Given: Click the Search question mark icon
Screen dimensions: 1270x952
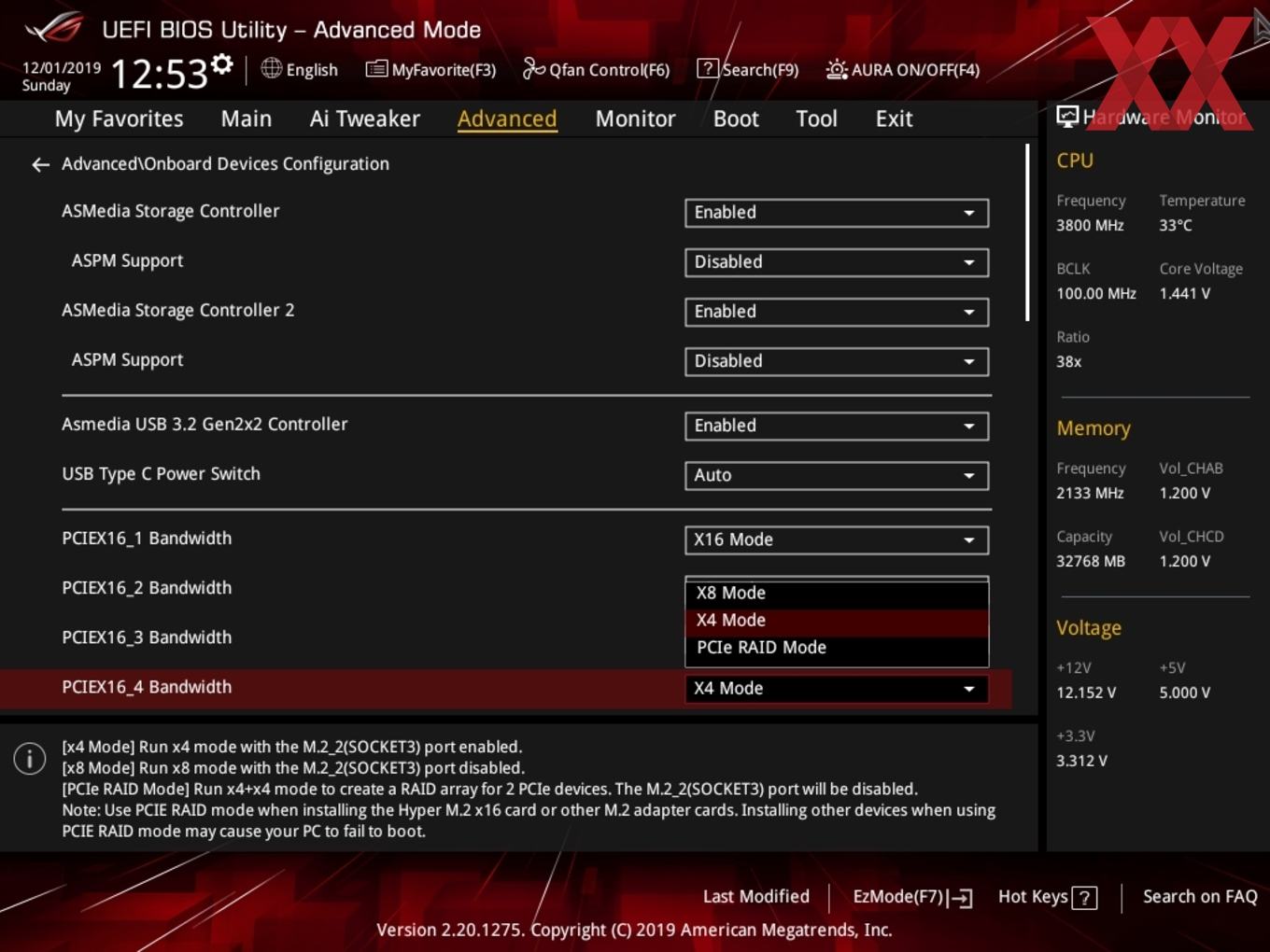Looking at the screenshot, I should pyautogui.click(x=708, y=68).
